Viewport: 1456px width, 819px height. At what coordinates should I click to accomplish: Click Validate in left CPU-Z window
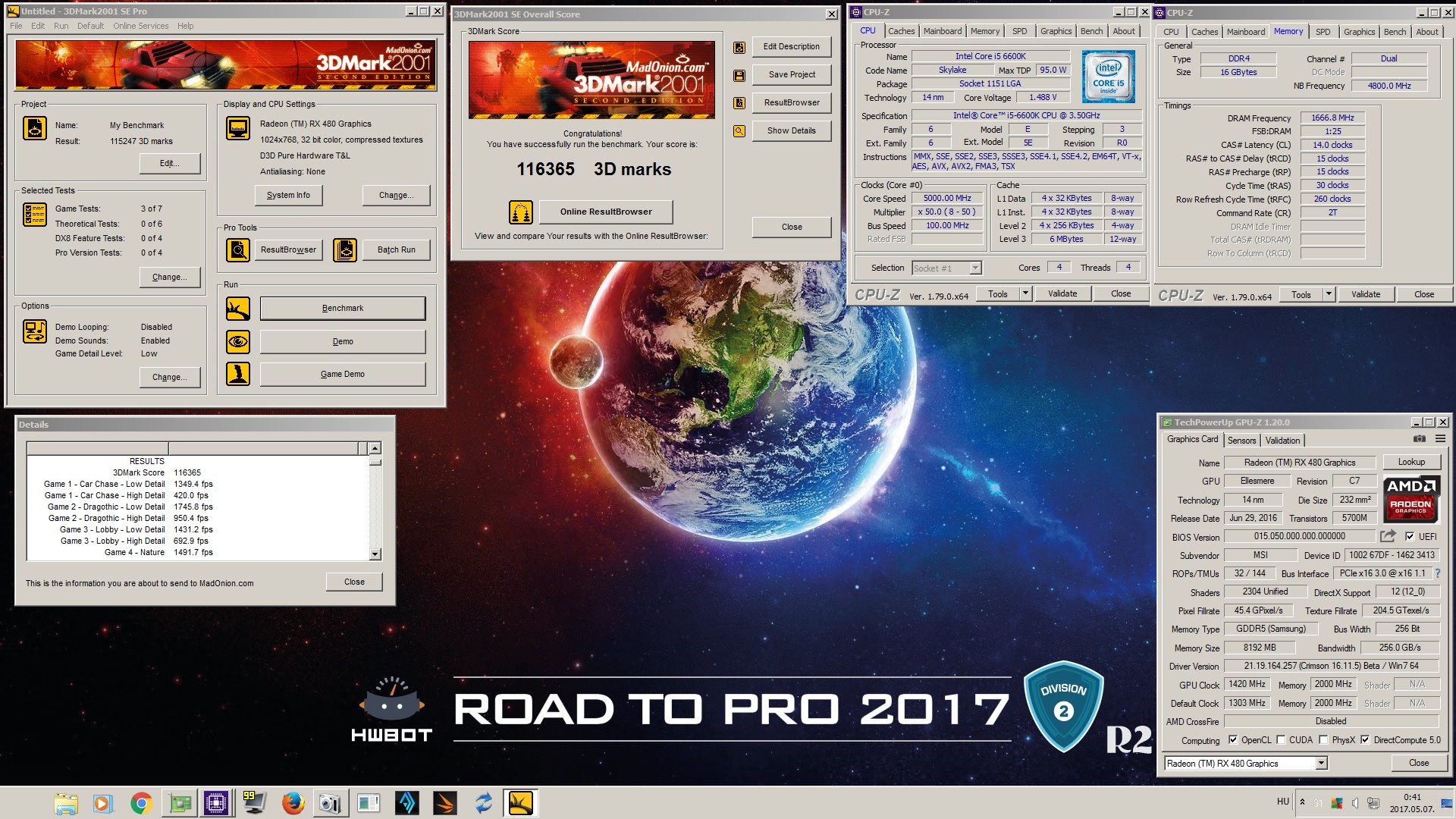point(1062,293)
